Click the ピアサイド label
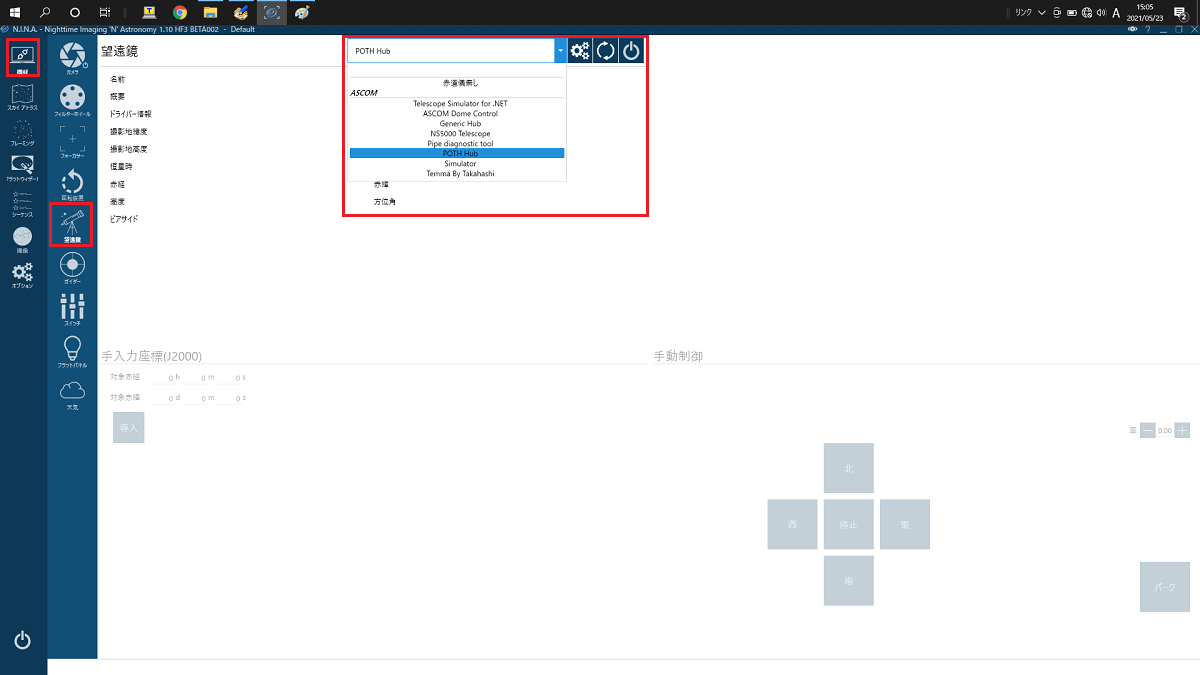 pyautogui.click(x=124, y=219)
